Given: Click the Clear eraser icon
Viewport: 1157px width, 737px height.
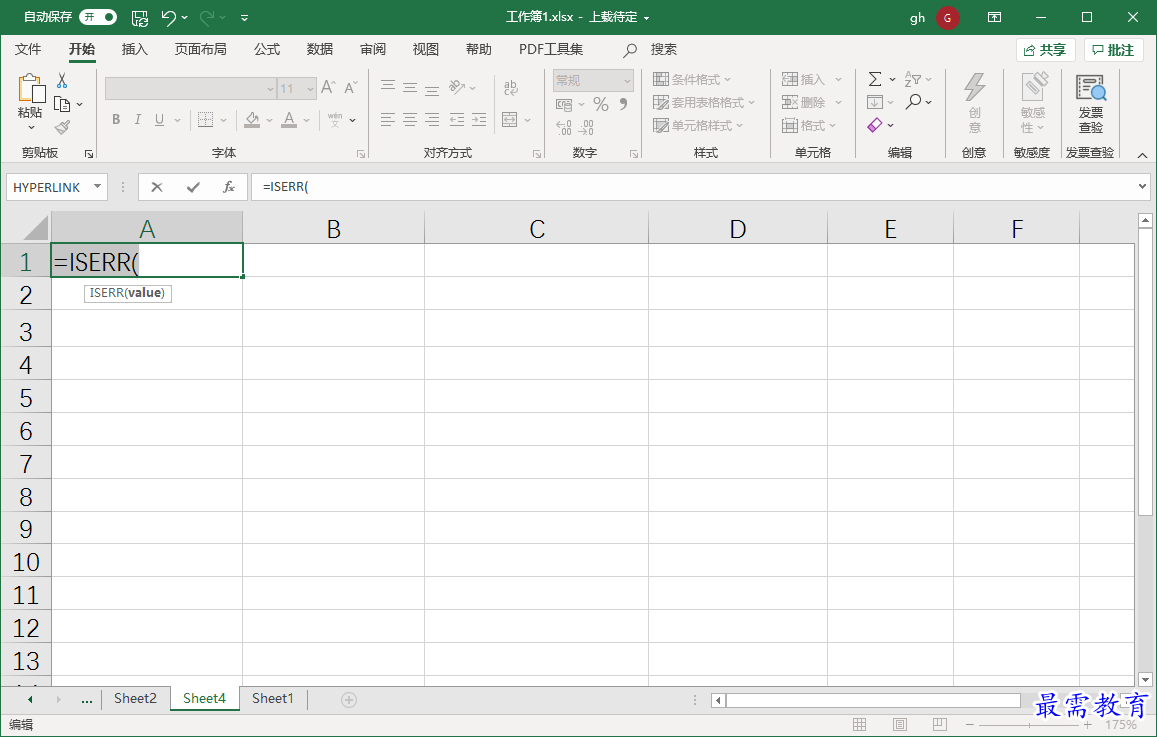Looking at the screenshot, I should click(x=875, y=125).
